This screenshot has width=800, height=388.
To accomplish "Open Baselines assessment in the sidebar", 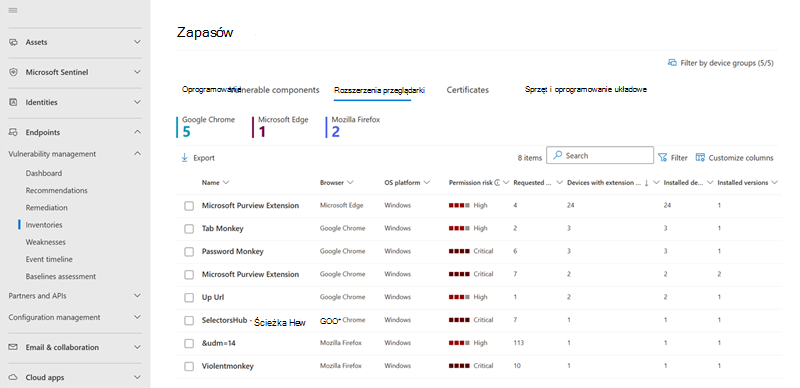I will tap(61, 277).
